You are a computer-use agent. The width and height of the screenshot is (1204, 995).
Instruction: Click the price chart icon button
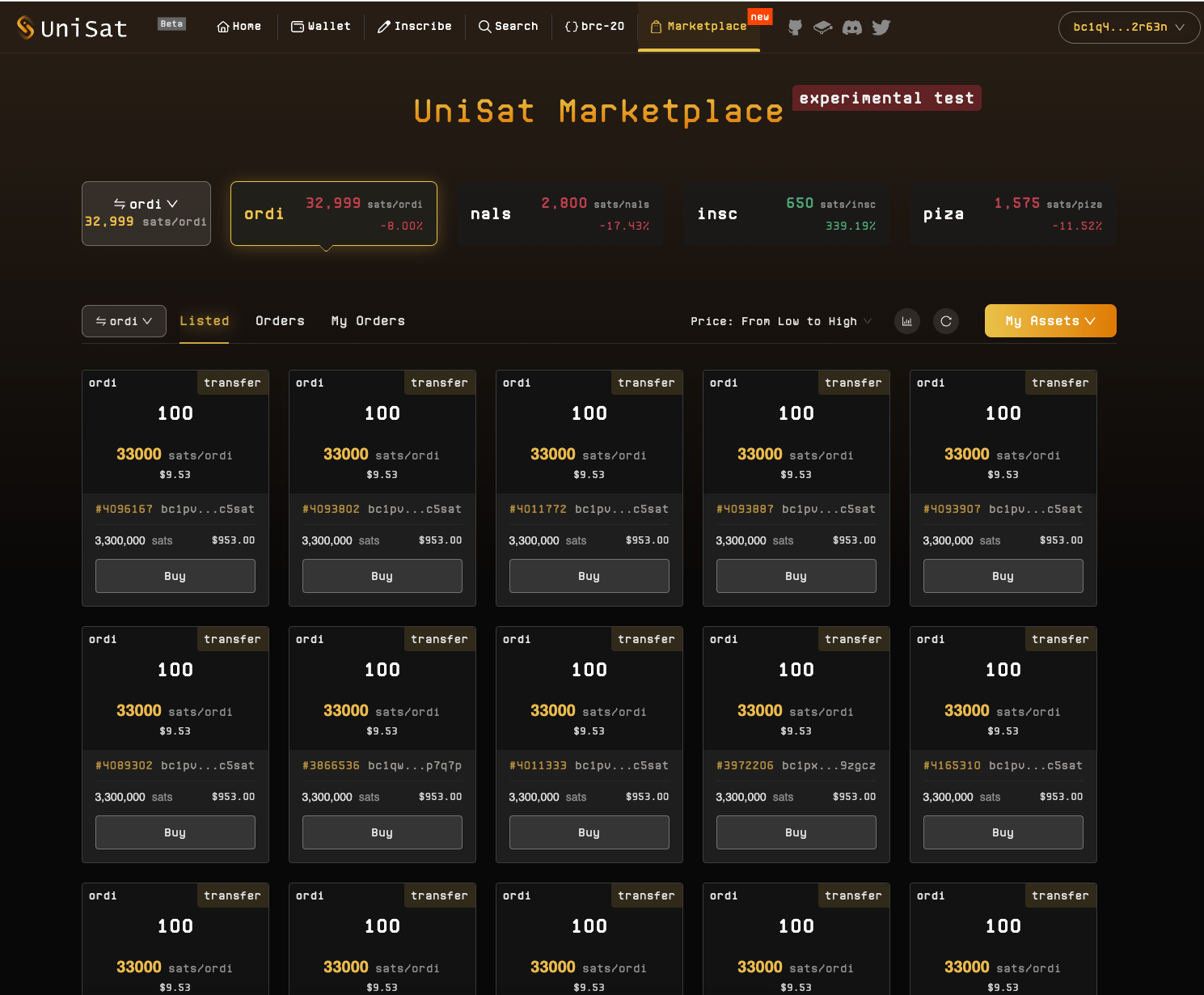pos(907,321)
